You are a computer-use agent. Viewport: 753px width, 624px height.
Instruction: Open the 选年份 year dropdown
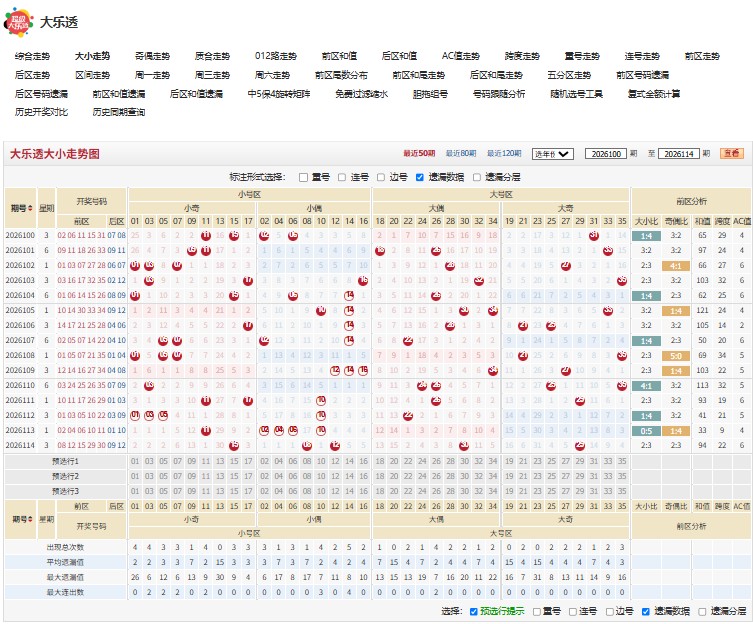[553, 154]
